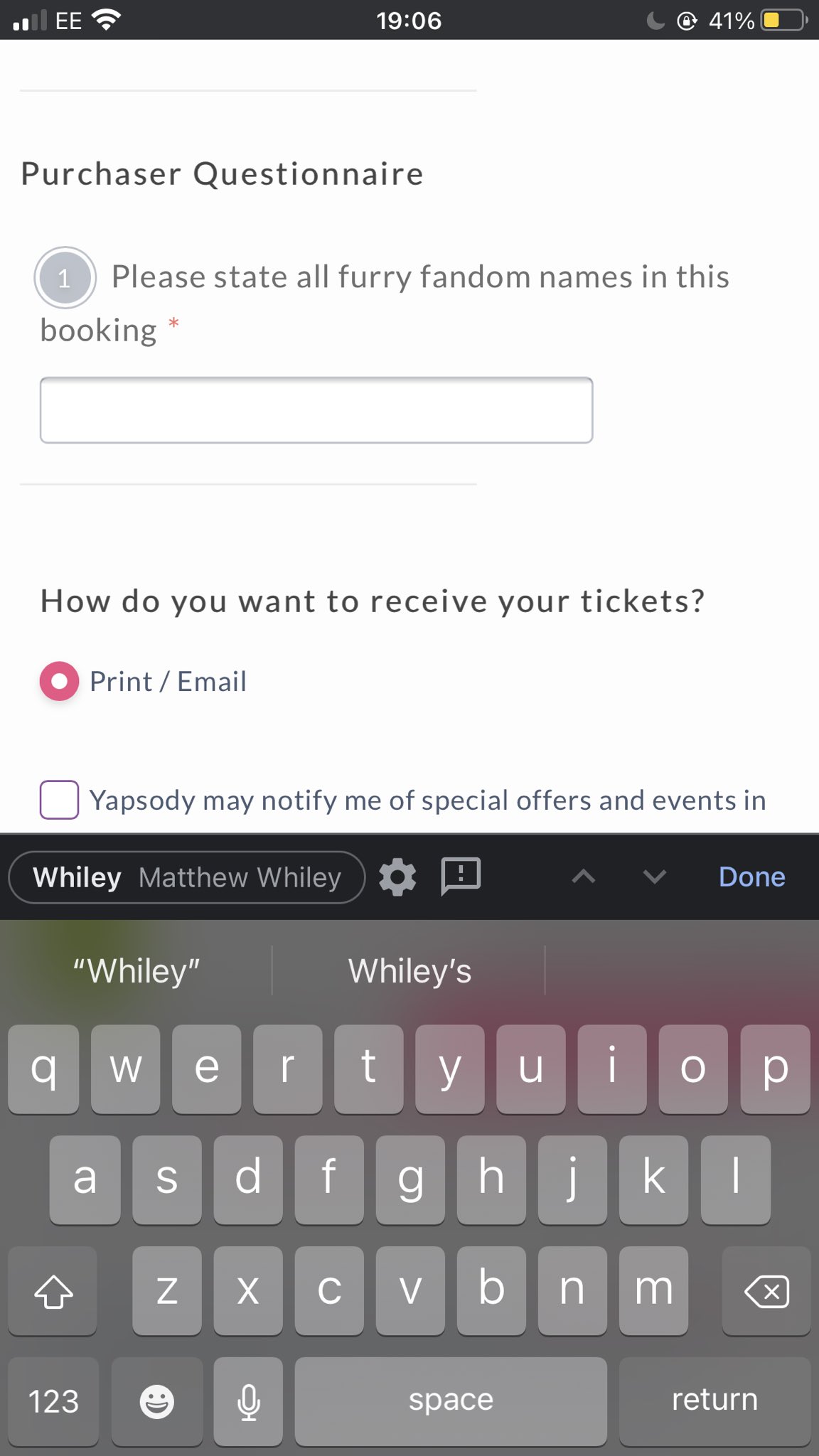Select the Print / Email radio option

pos(59,681)
